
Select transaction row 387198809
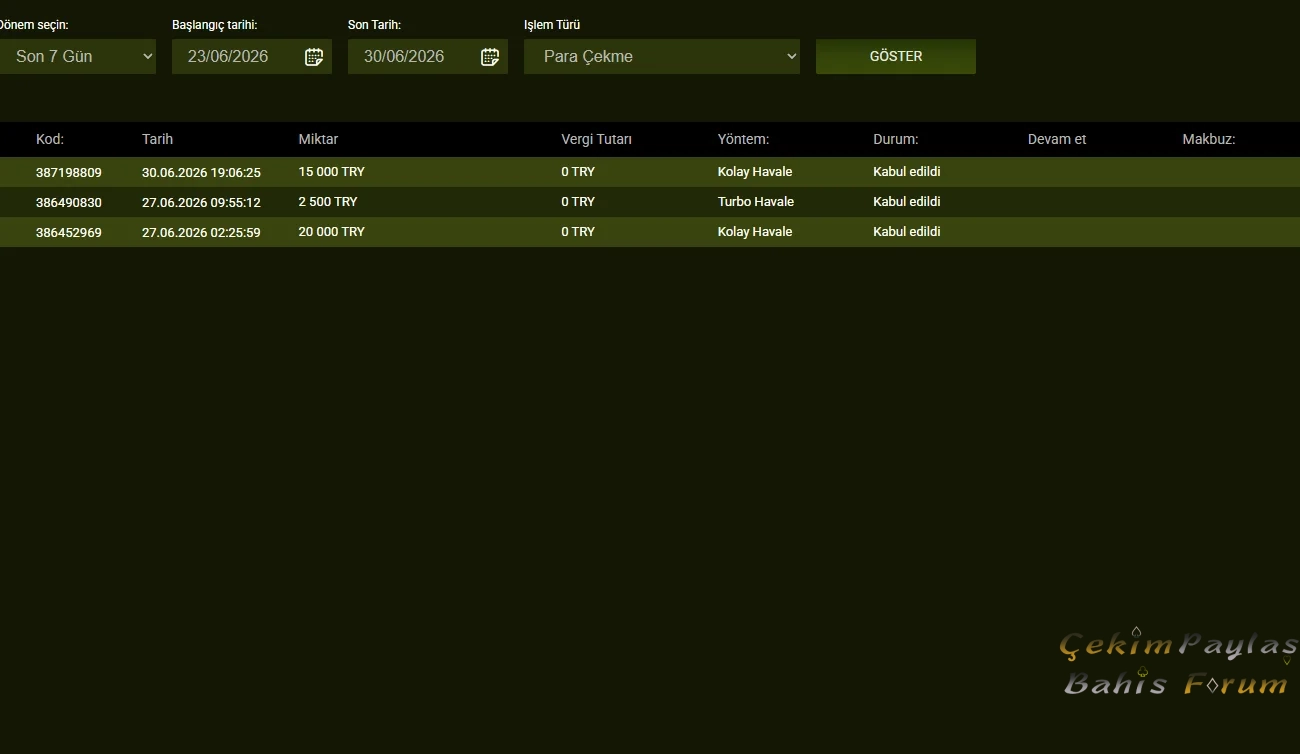[x=650, y=172]
